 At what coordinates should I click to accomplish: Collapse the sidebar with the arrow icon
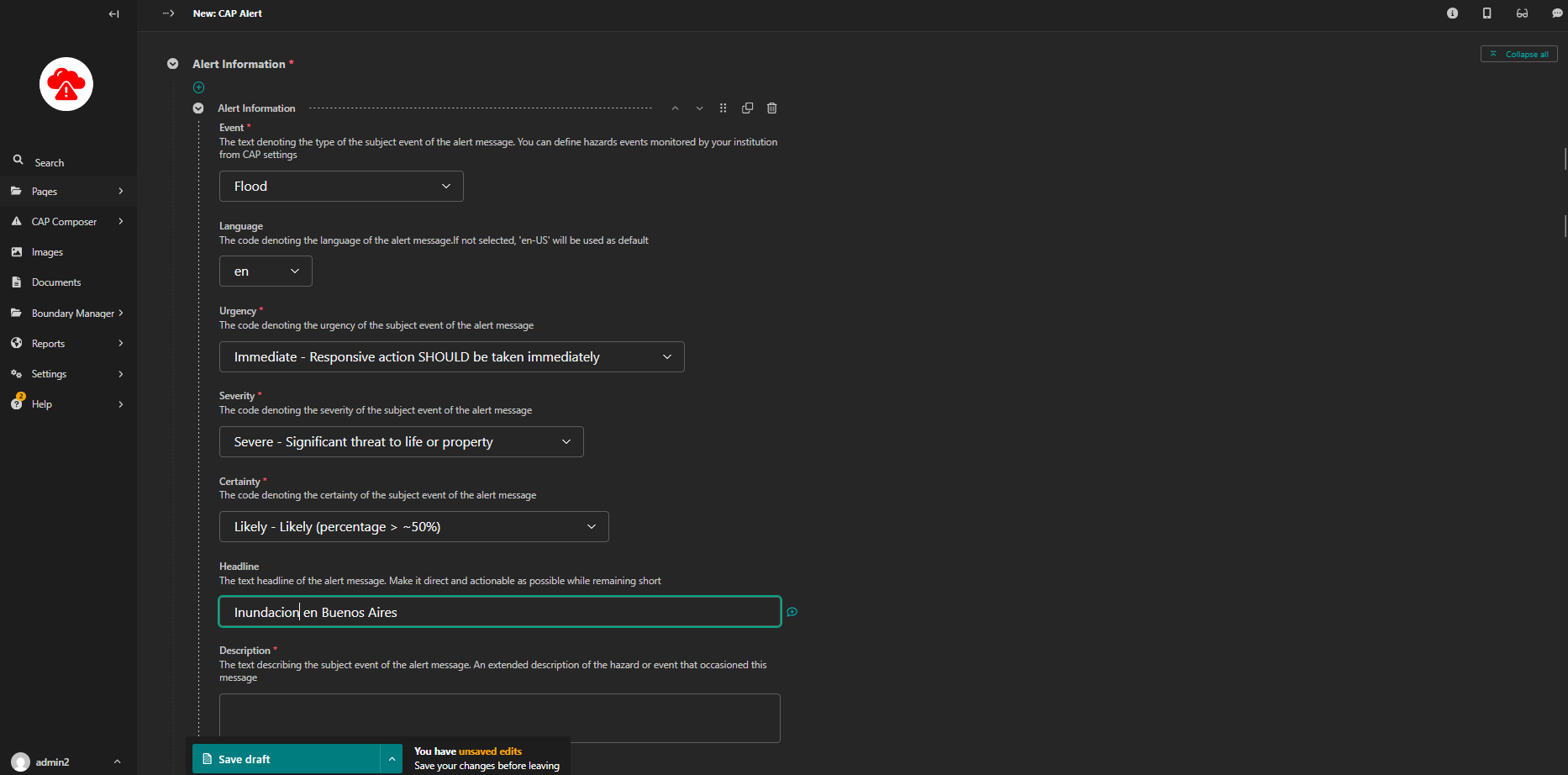pos(113,13)
